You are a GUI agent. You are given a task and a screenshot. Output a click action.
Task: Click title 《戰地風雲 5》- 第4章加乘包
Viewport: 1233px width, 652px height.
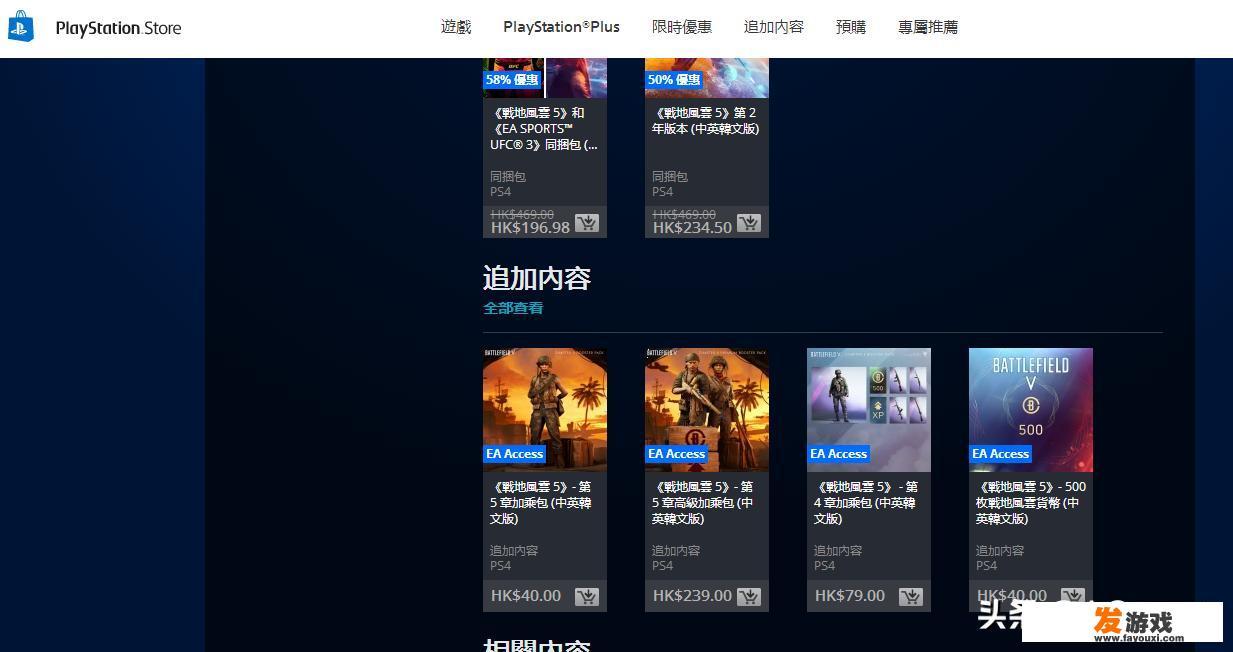click(x=868, y=503)
